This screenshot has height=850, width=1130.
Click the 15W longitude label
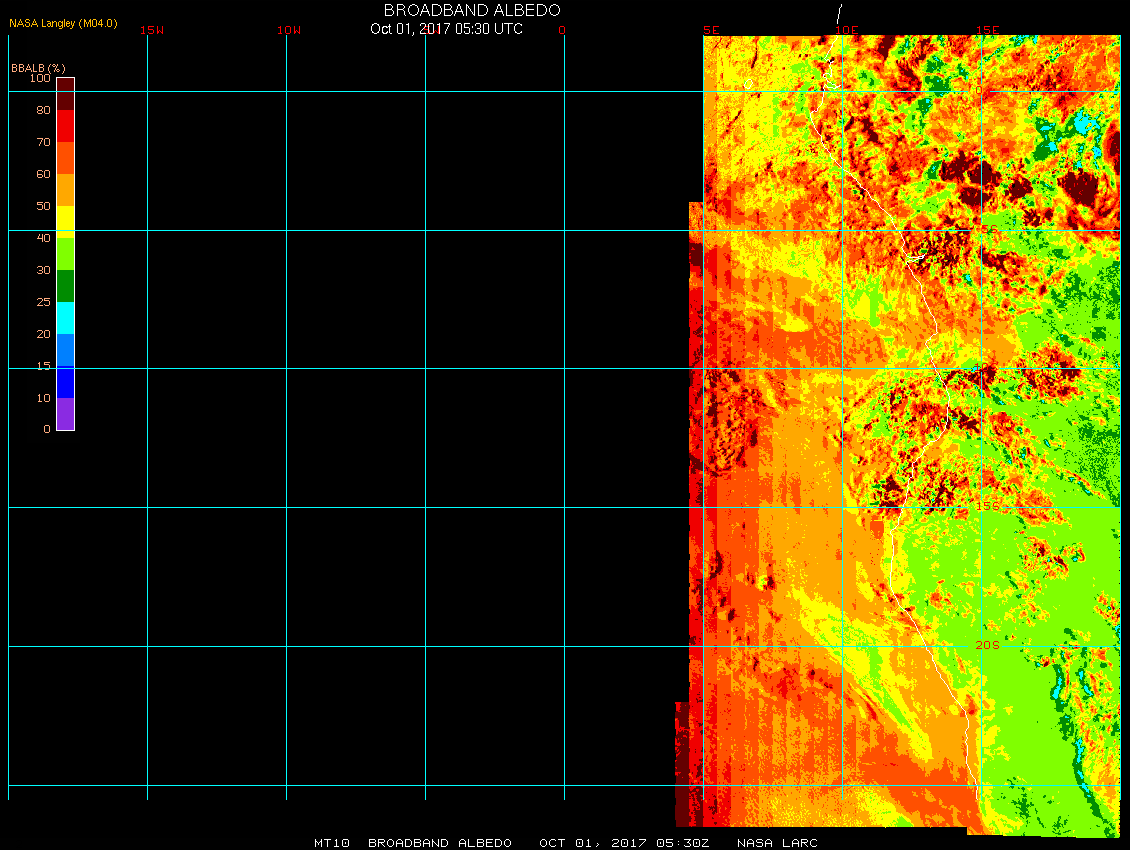pos(152,30)
